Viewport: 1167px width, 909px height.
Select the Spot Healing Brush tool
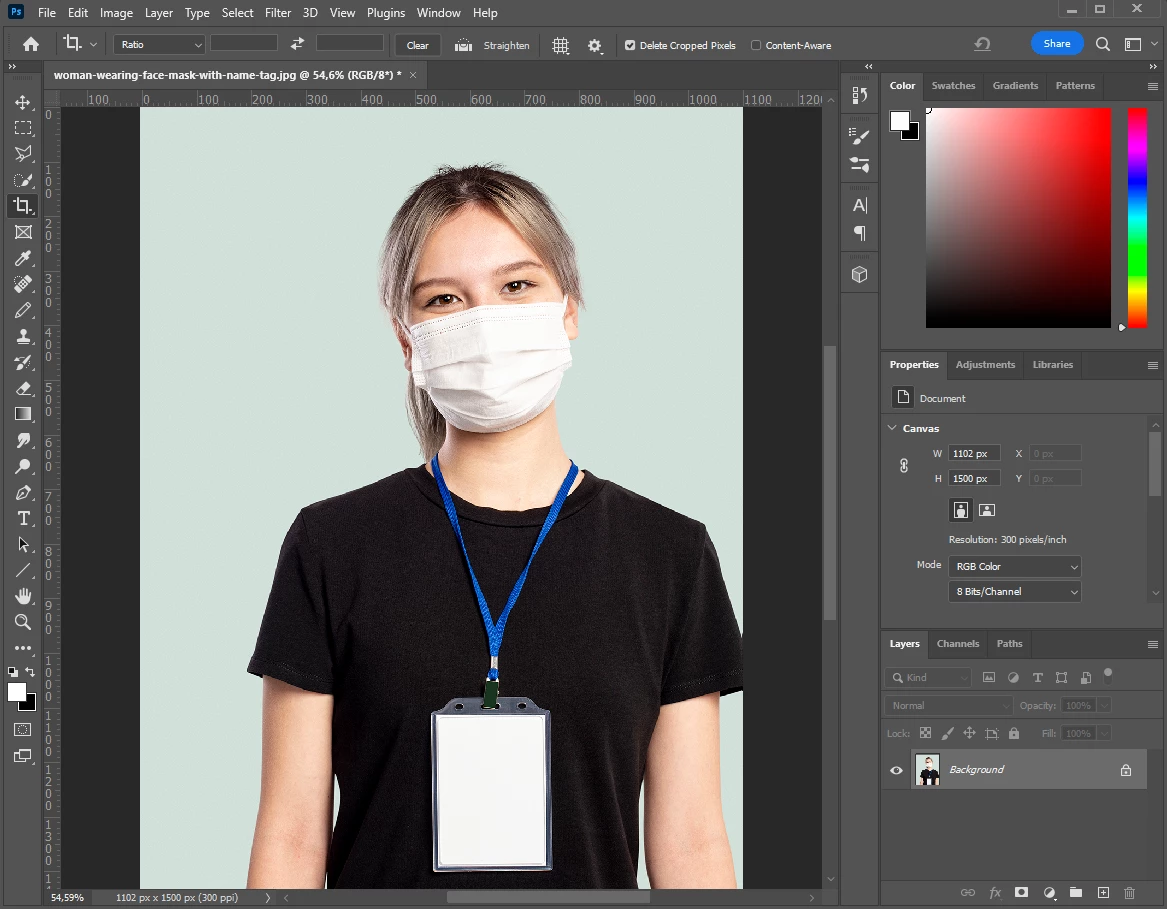click(23, 284)
